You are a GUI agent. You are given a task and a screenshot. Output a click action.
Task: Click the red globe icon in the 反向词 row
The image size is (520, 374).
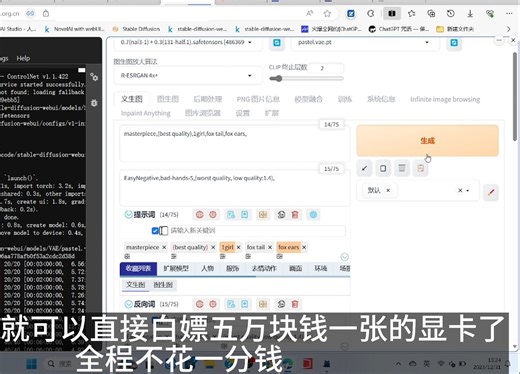click(x=200, y=304)
